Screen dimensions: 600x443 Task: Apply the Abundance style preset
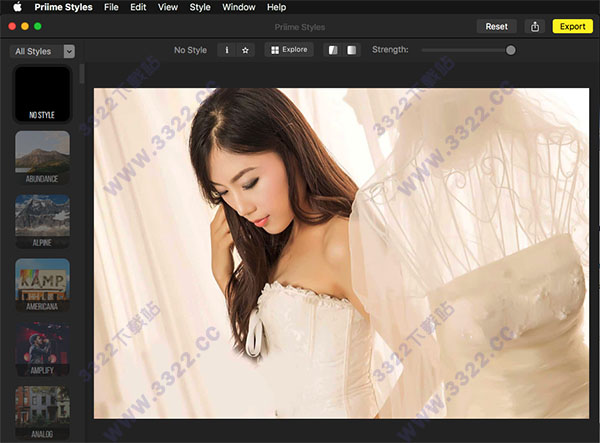click(43, 157)
